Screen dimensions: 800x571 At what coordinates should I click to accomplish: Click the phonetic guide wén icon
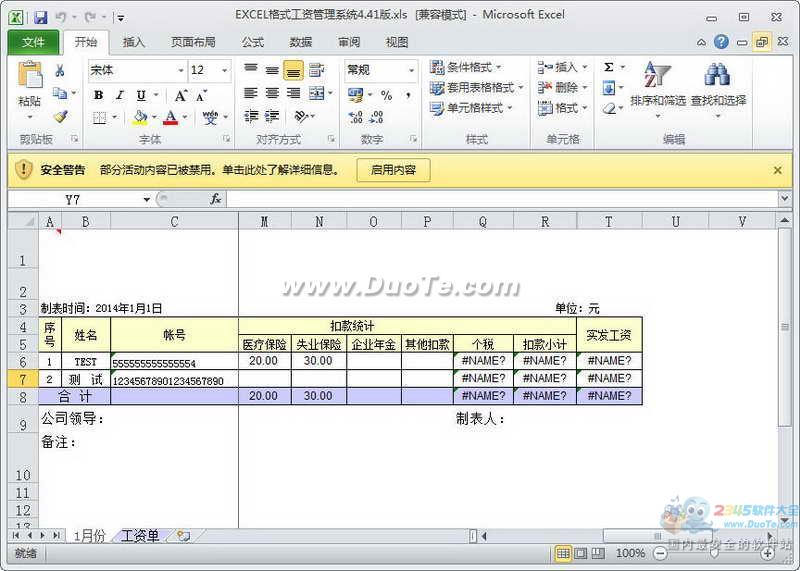click(210, 117)
